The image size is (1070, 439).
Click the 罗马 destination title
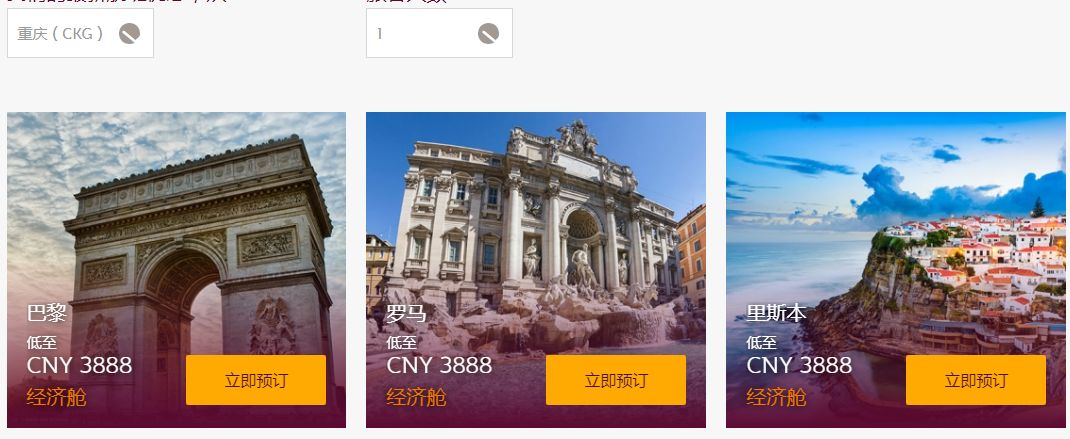click(x=407, y=313)
